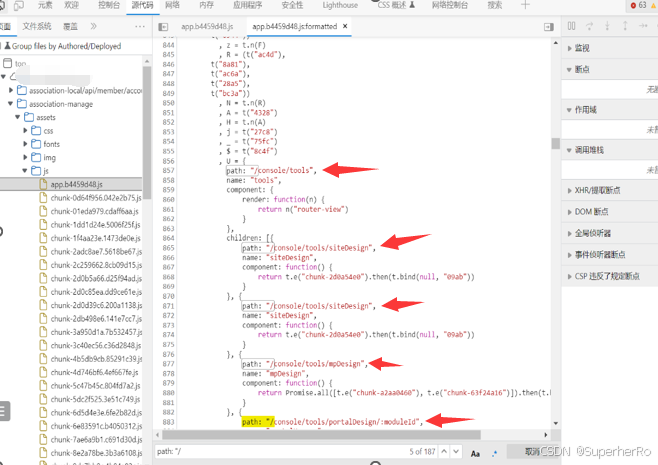Viewport: 658px width, 465px height.
Task: Open the navigator three-dot options menu
Action: tap(140, 26)
